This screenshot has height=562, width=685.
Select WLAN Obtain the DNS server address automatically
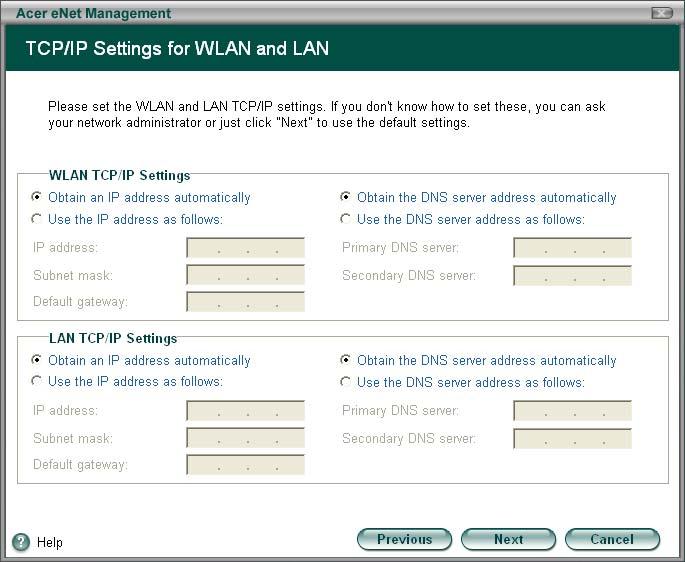pyautogui.click(x=346, y=197)
